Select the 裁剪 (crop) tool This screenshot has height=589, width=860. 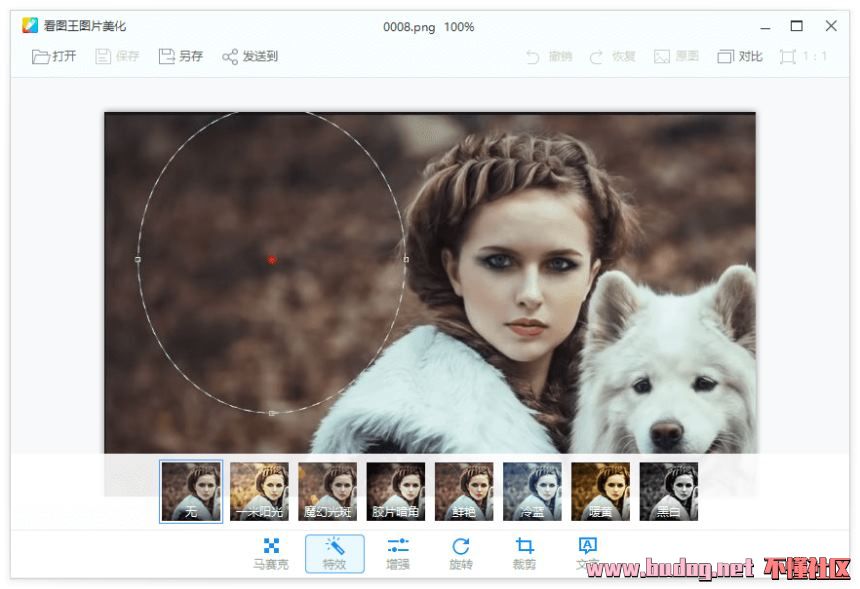(524, 553)
